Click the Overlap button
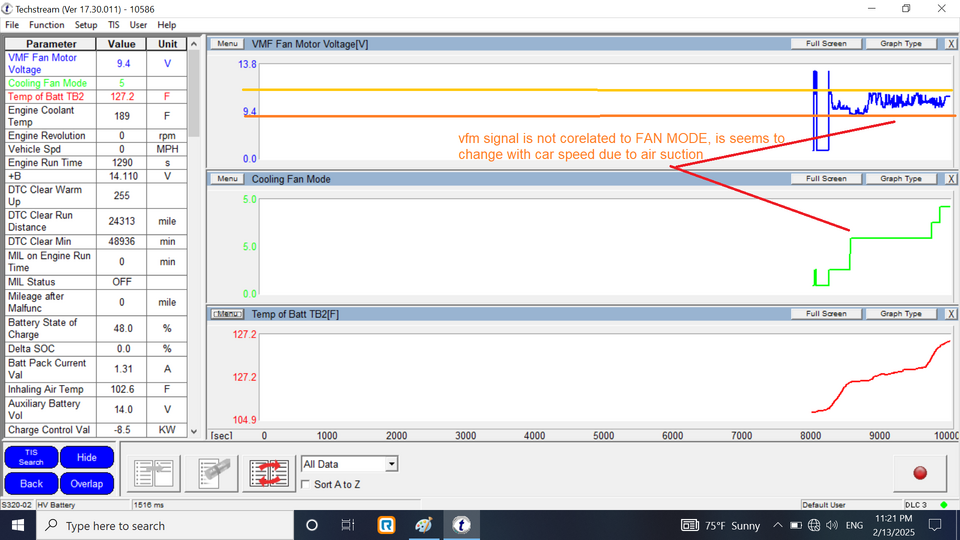960x540 pixels. point(86,484)
